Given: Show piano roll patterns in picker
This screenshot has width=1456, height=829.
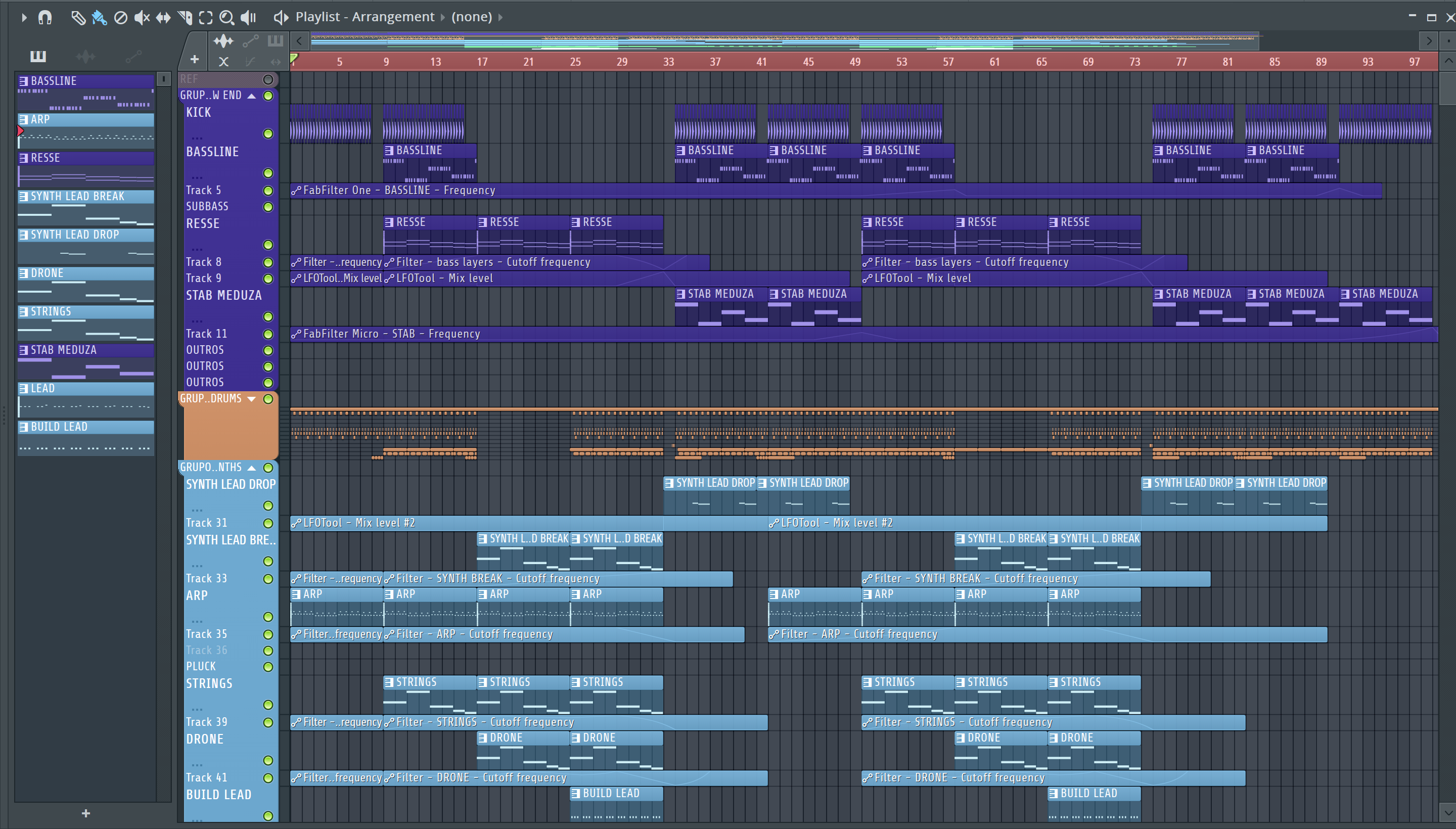Looking at the screenshot, I should (x=38, y=57).
